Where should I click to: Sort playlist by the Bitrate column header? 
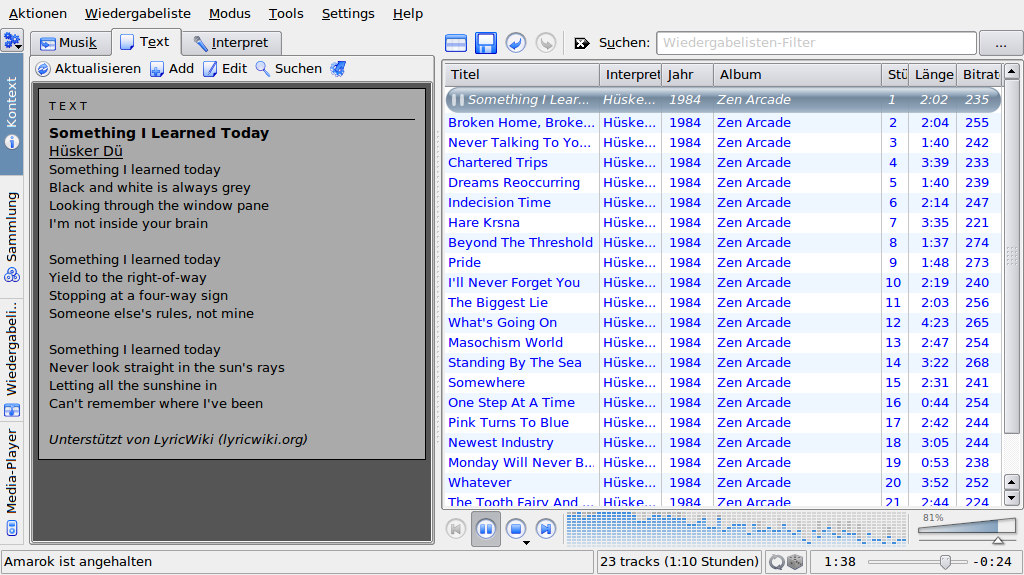(979, 74)
